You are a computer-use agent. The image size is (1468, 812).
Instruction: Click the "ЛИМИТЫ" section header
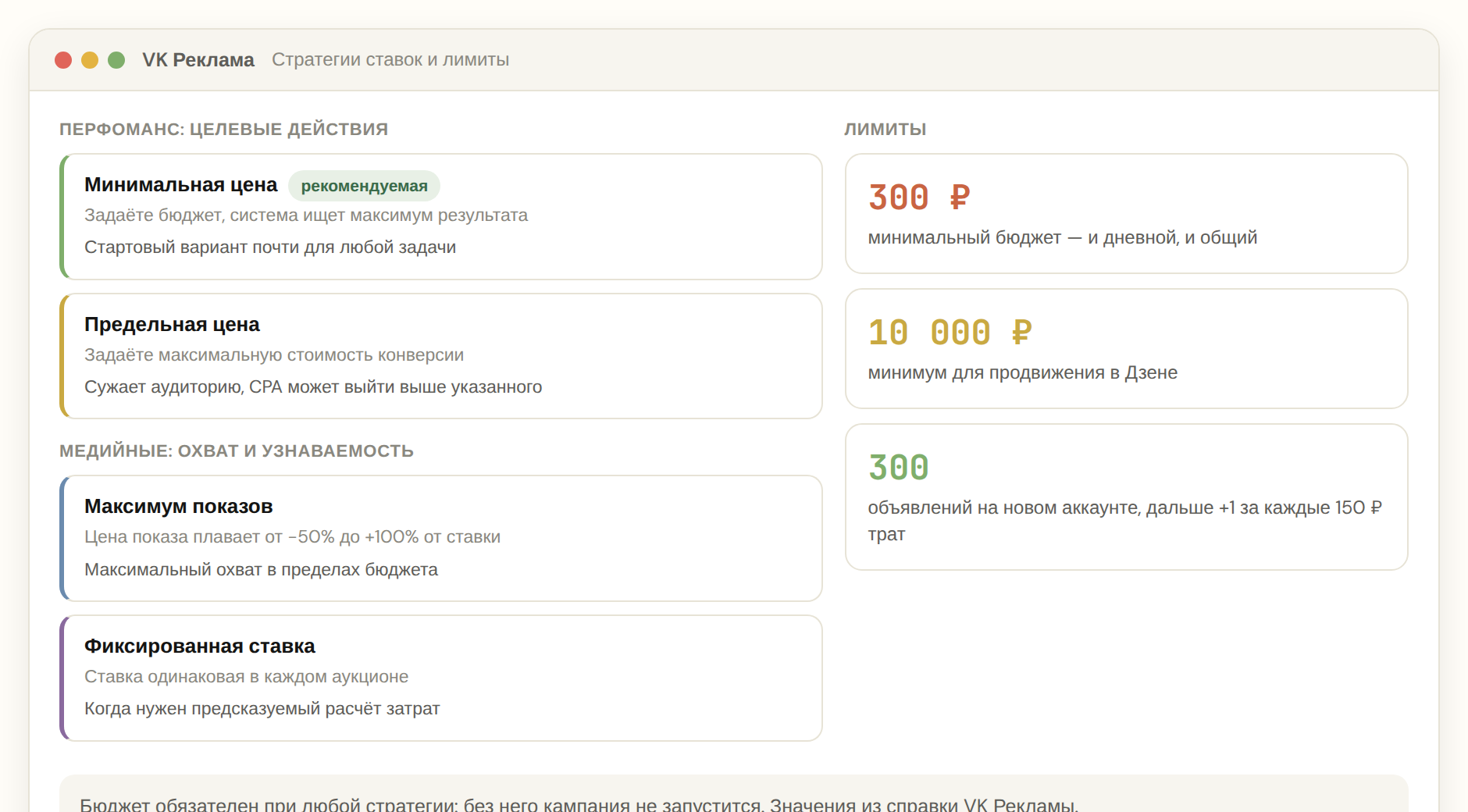coord(885,129)
